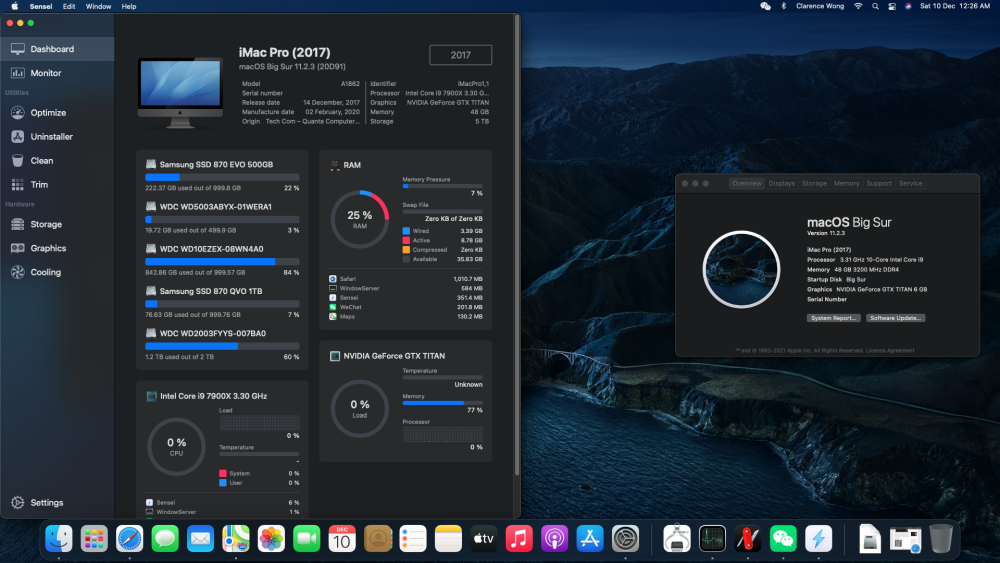
Task: Open Finder from the Dock
Action: click(x=59, y=539)
